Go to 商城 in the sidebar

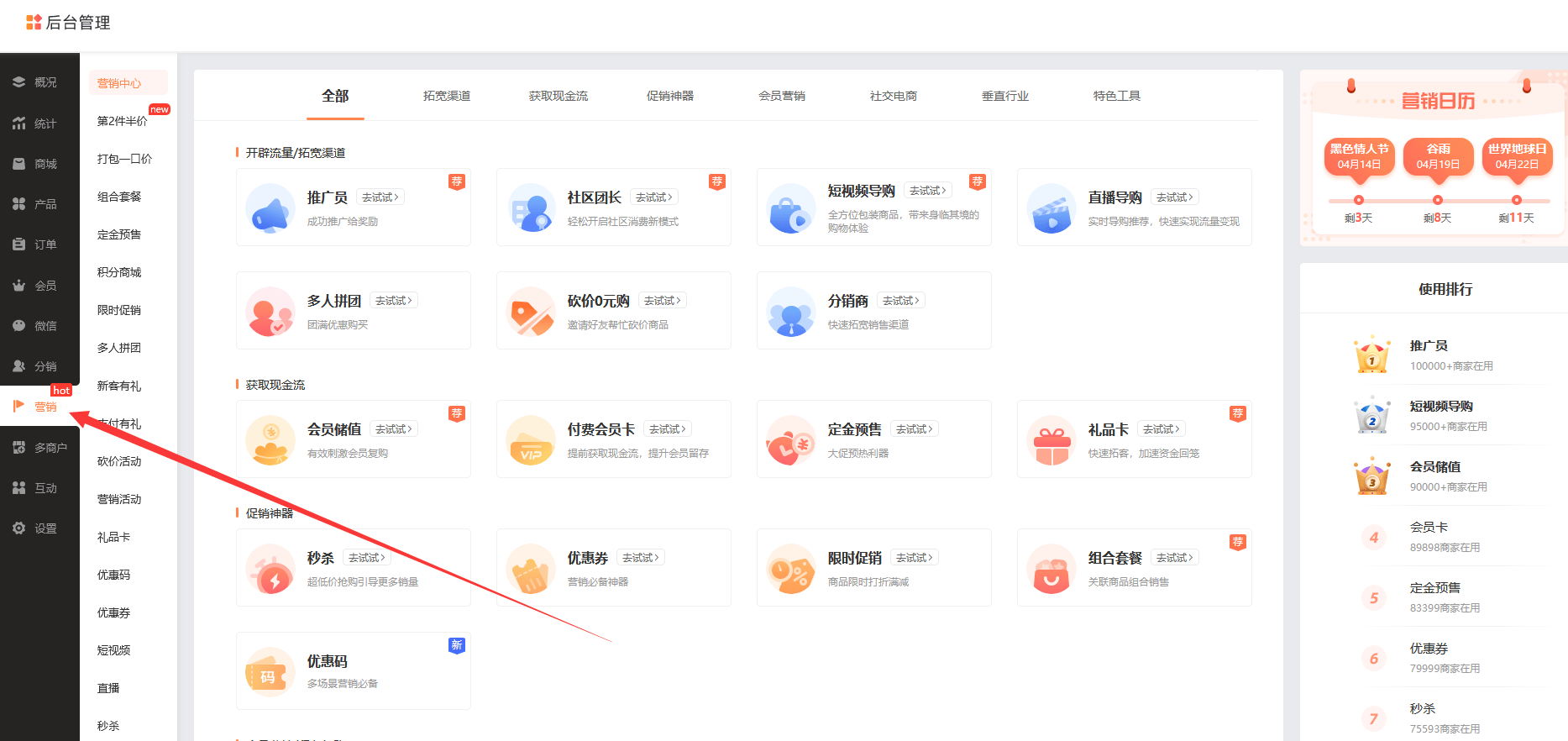tap(34, 164)
